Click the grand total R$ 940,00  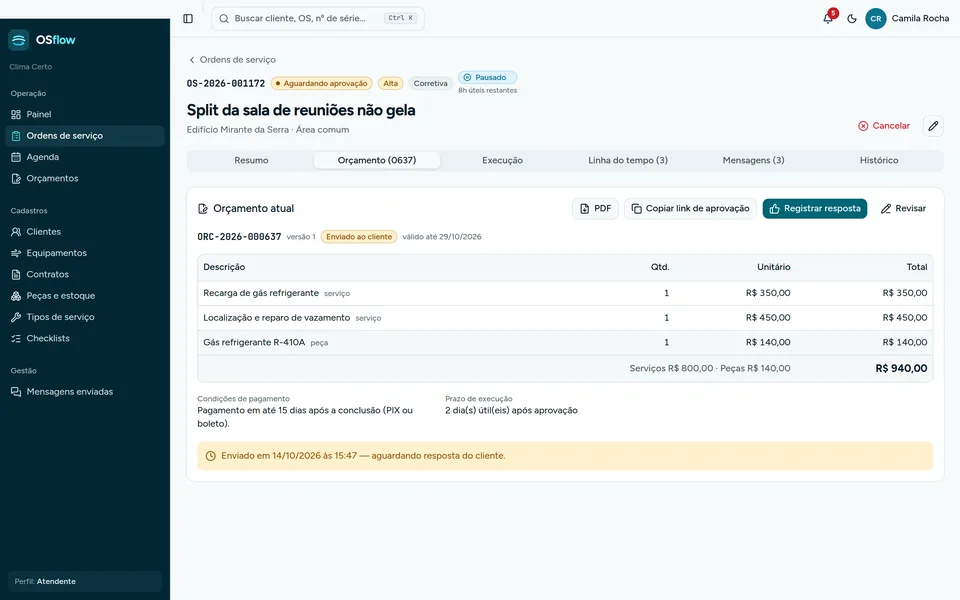tap(901, 369)
